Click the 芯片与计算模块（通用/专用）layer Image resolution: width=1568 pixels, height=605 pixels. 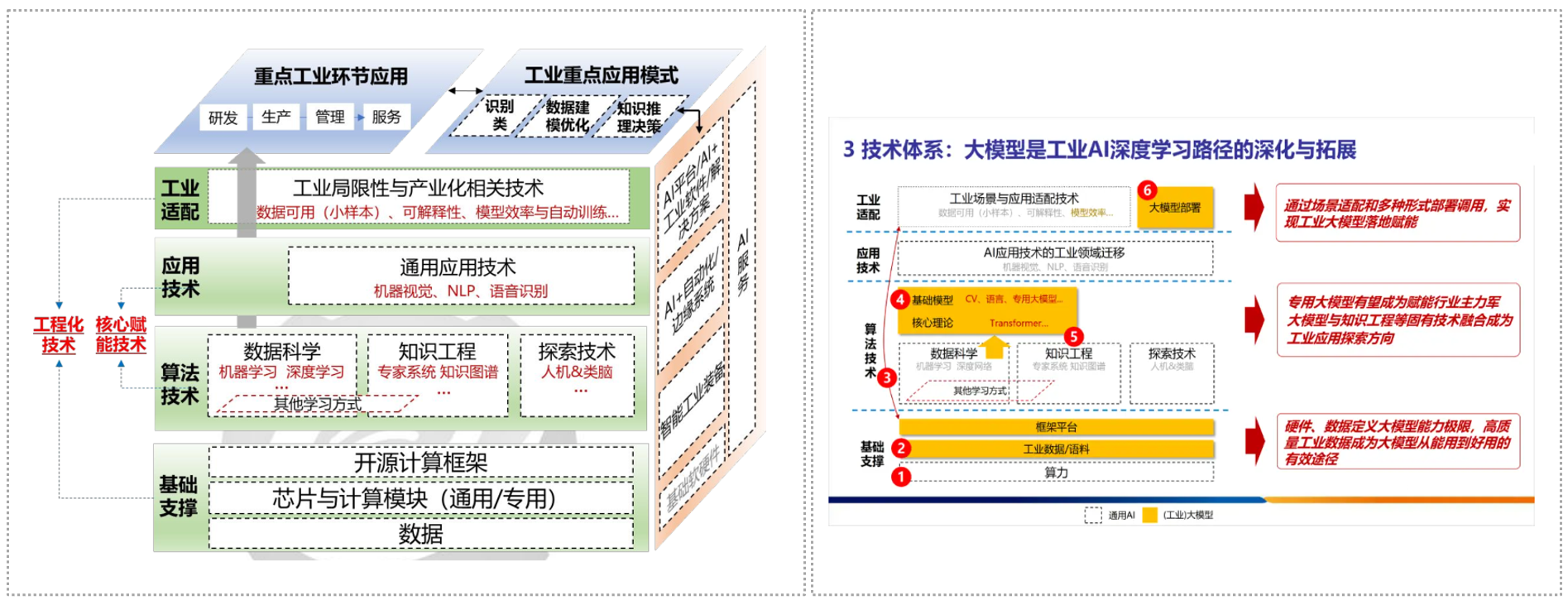(421, 498)
